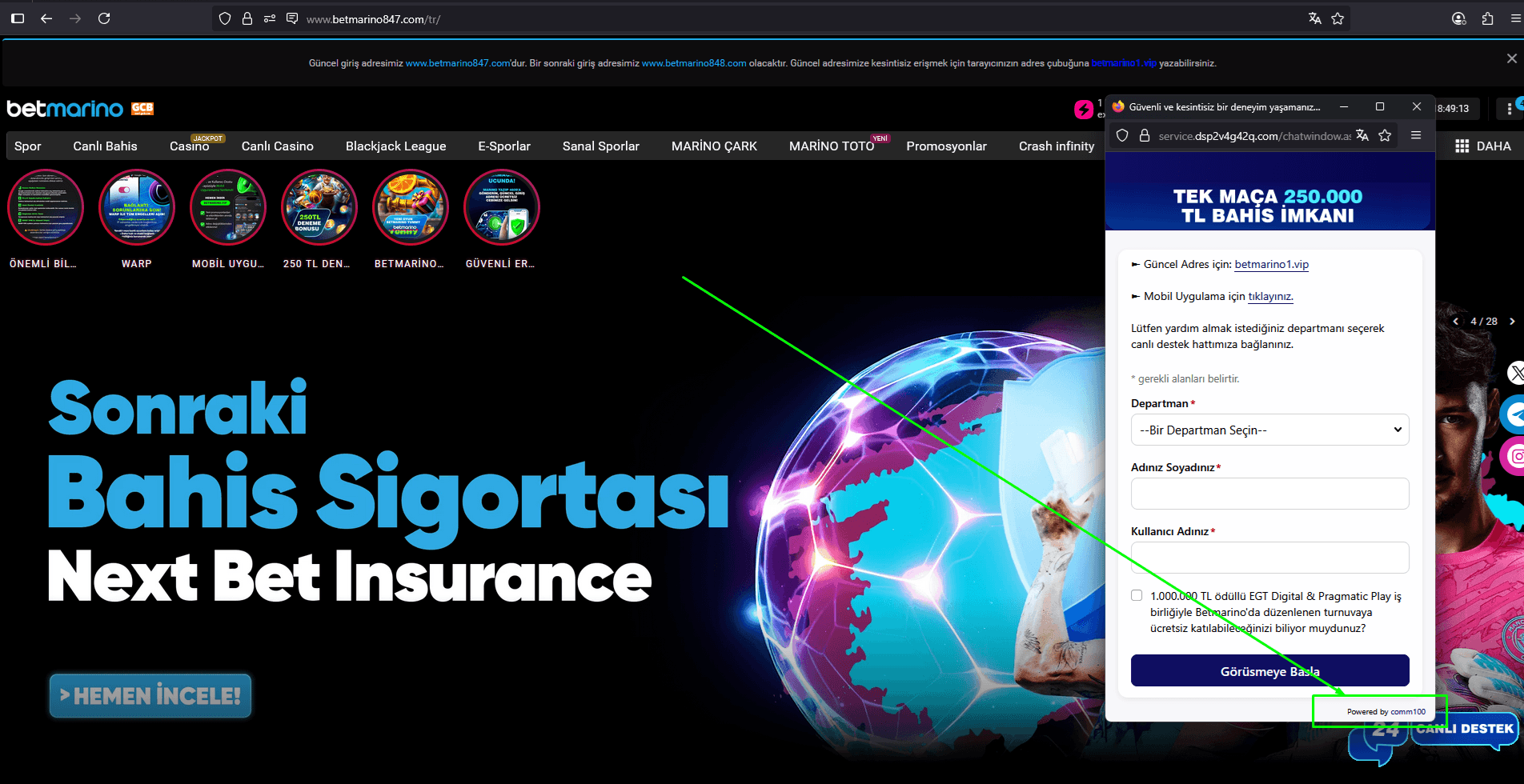Go to next banner slide arrow
Screen dimensions: 1524x784
tap(1512, 321)
